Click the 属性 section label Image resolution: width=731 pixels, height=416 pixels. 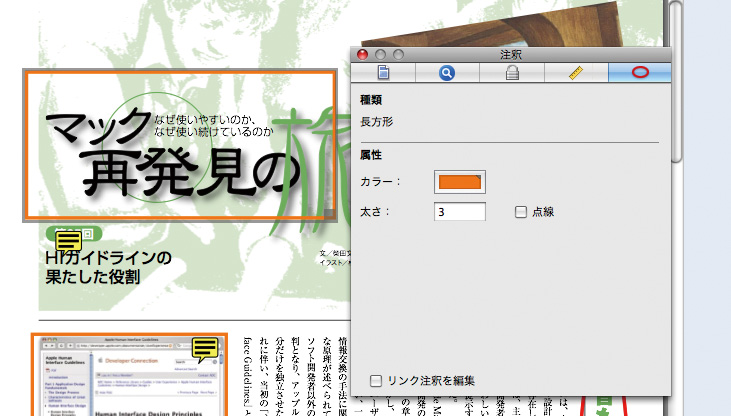click(371, 155)
